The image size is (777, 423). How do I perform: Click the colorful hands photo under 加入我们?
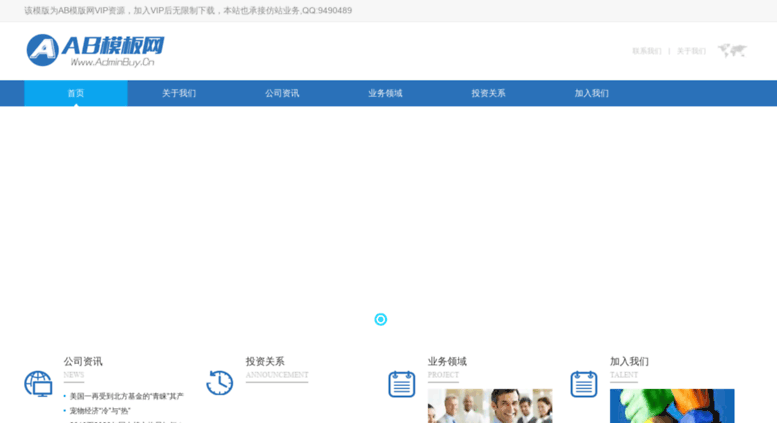point(672,406)
